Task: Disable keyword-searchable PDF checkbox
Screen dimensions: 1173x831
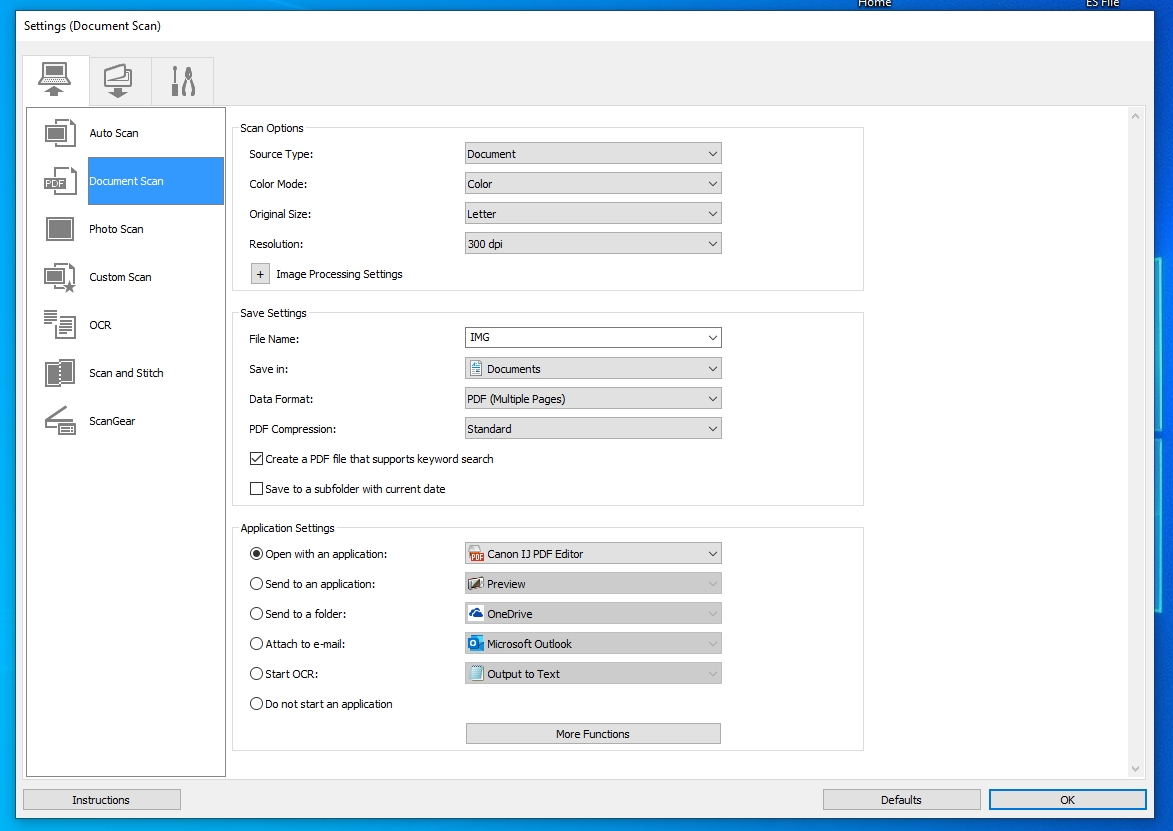Action: 257,459
